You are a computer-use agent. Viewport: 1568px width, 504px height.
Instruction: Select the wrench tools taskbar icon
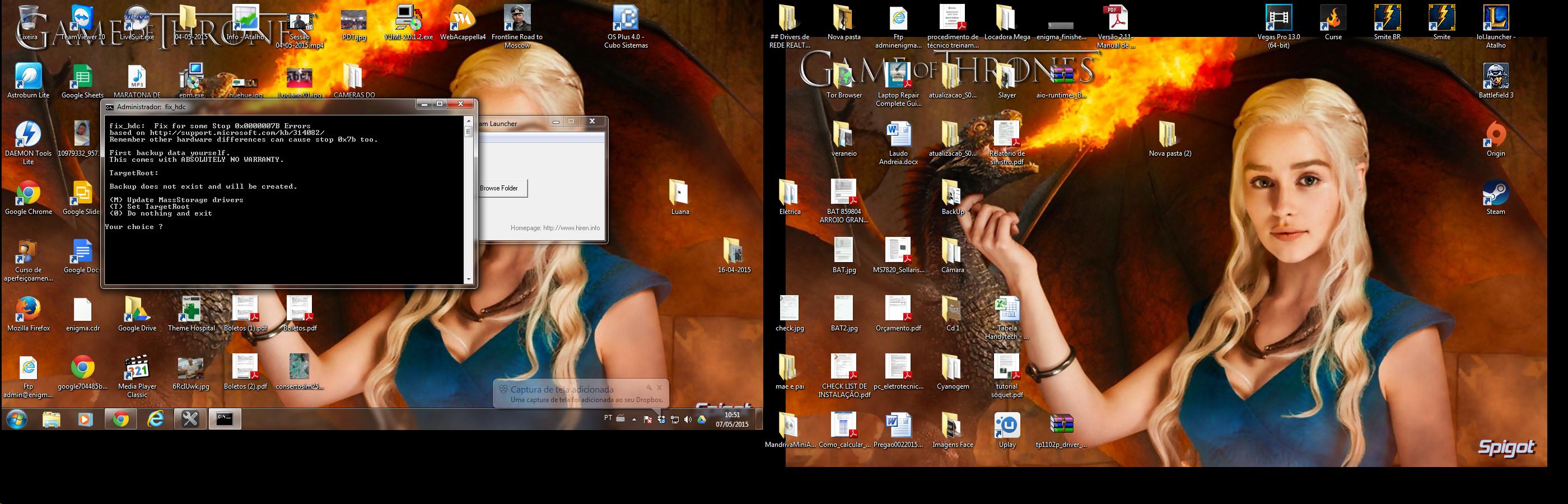point(190,419)
